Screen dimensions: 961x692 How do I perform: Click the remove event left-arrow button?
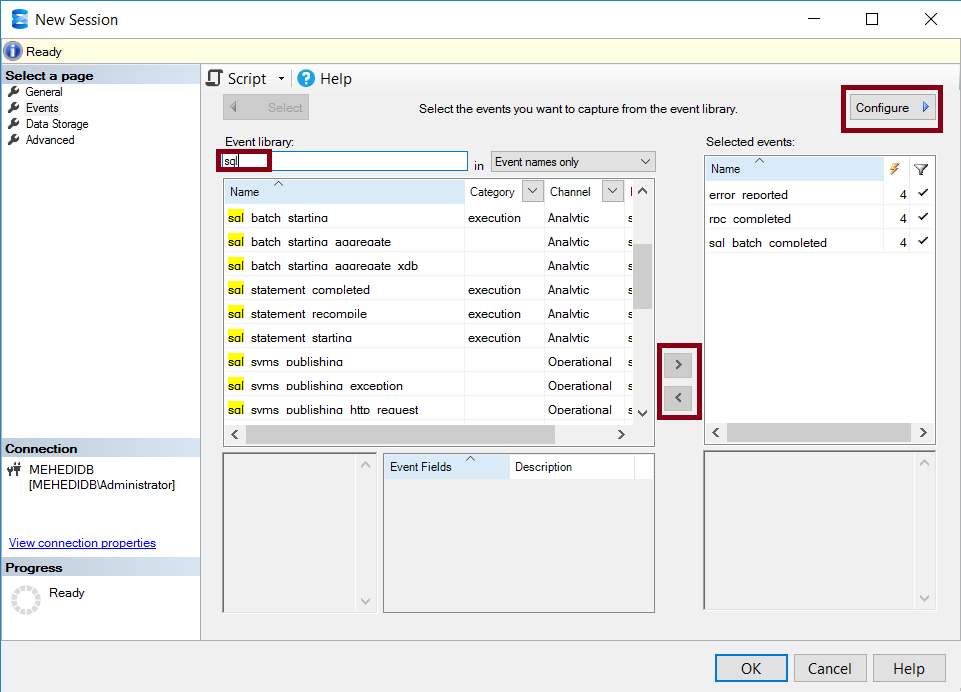[x=678, y=398]
